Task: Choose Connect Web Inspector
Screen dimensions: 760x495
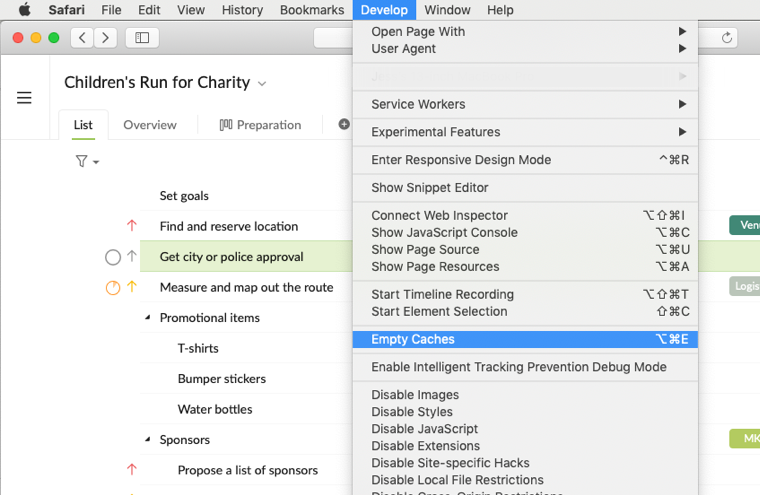Action: point(525,215)
